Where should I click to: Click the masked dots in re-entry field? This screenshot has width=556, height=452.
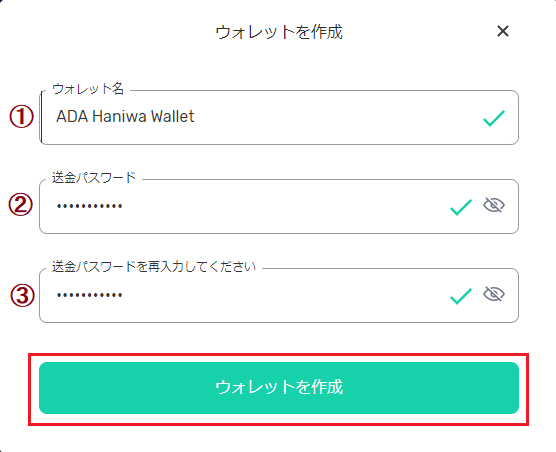click(x=90, y=295)
